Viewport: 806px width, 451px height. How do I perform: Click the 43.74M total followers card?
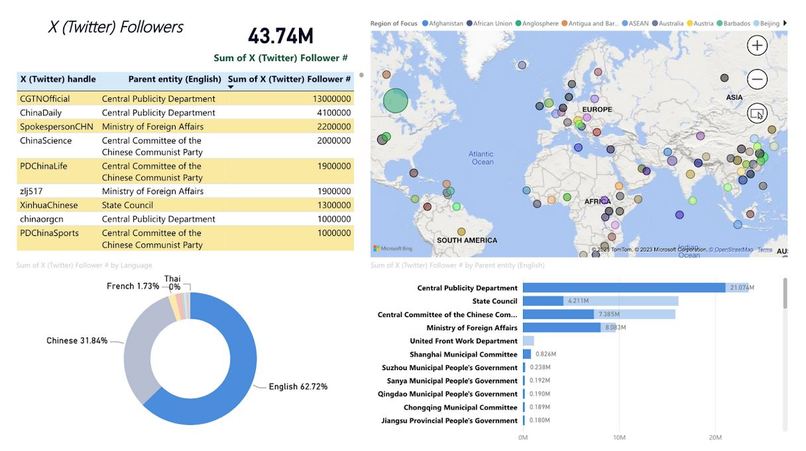coord(281,36)
